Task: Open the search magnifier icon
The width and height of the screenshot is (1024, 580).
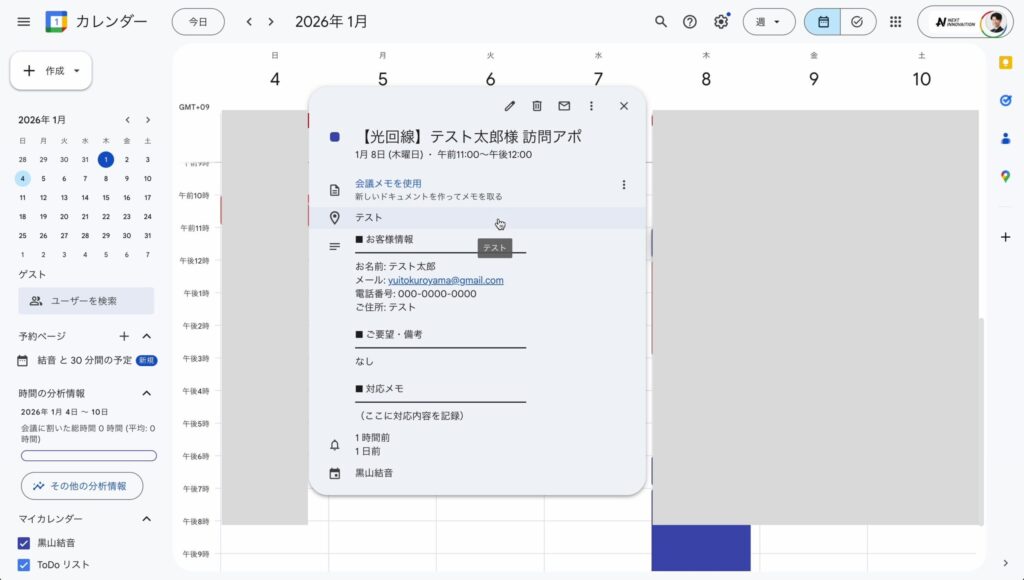Action: click(660, 22)
